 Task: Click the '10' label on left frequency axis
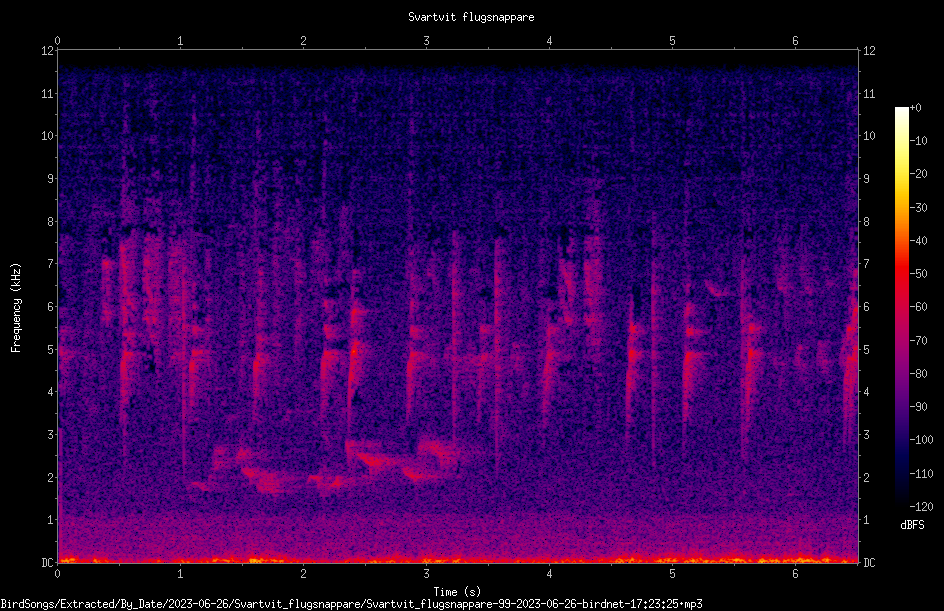(x=48, y=136)
